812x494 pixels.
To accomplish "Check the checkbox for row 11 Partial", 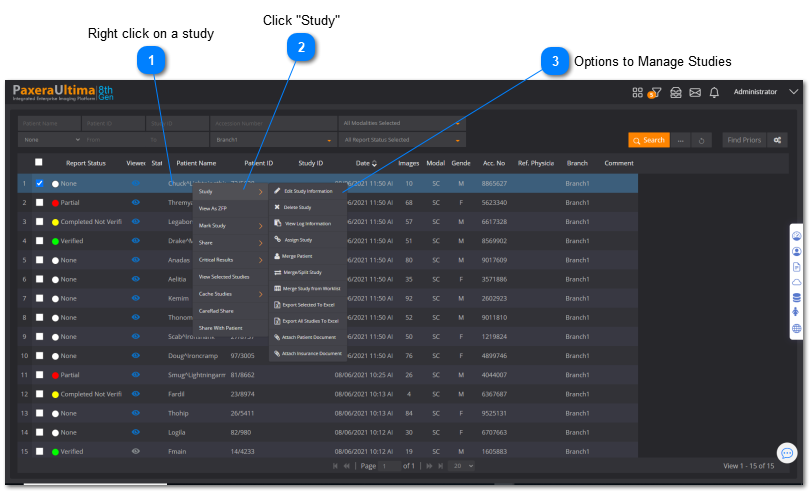I will [39, 375].
